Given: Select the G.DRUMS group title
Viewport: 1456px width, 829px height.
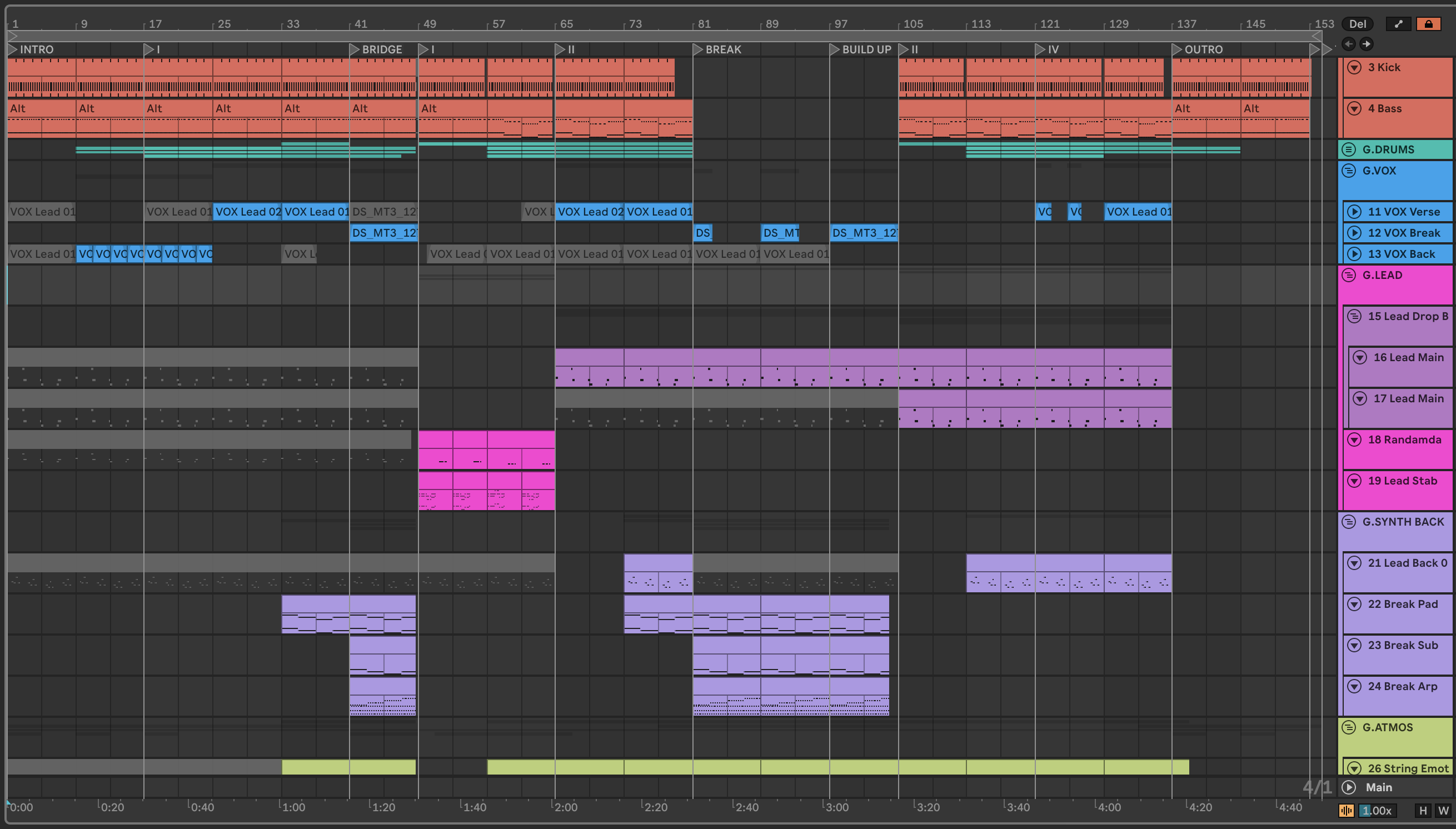Looking at the screenshot, I should click(1388, 149).
